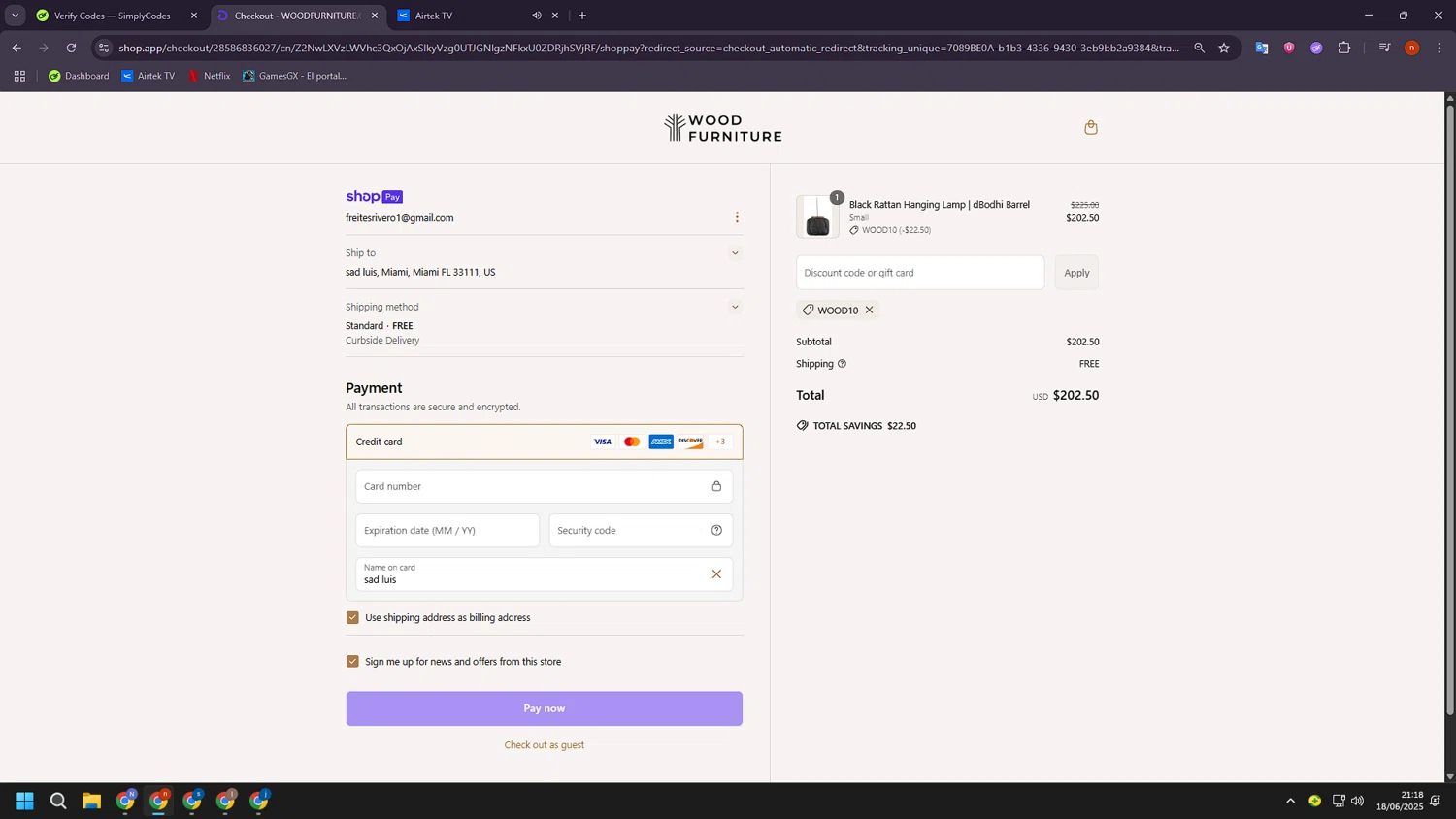View site information icon in address bar
Viewport: 1456px width, 819px height.
104,48
